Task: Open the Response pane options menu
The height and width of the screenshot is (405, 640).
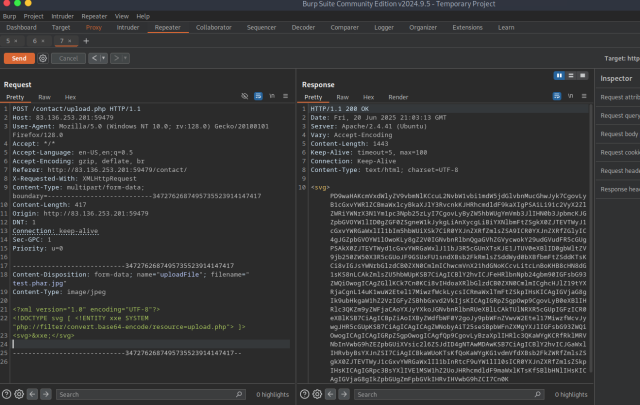Action: pos(584,96)
